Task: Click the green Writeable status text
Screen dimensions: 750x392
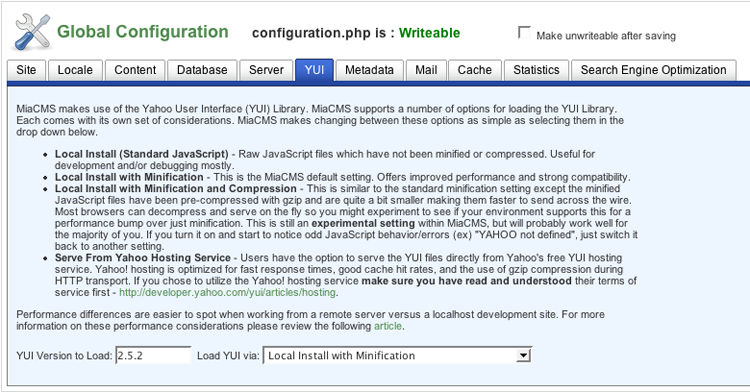Action: (x=430, y=33)
